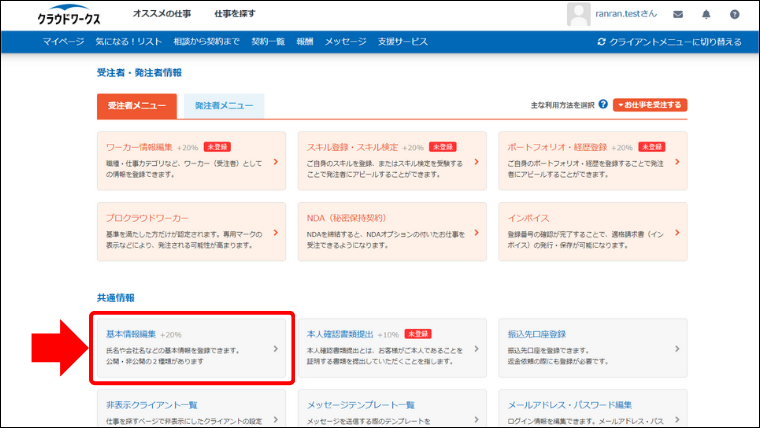This screenshot has width=760, height=428.
Task: Click the switch icon beside クライアントメニューに切り替える
Action: 601,42
